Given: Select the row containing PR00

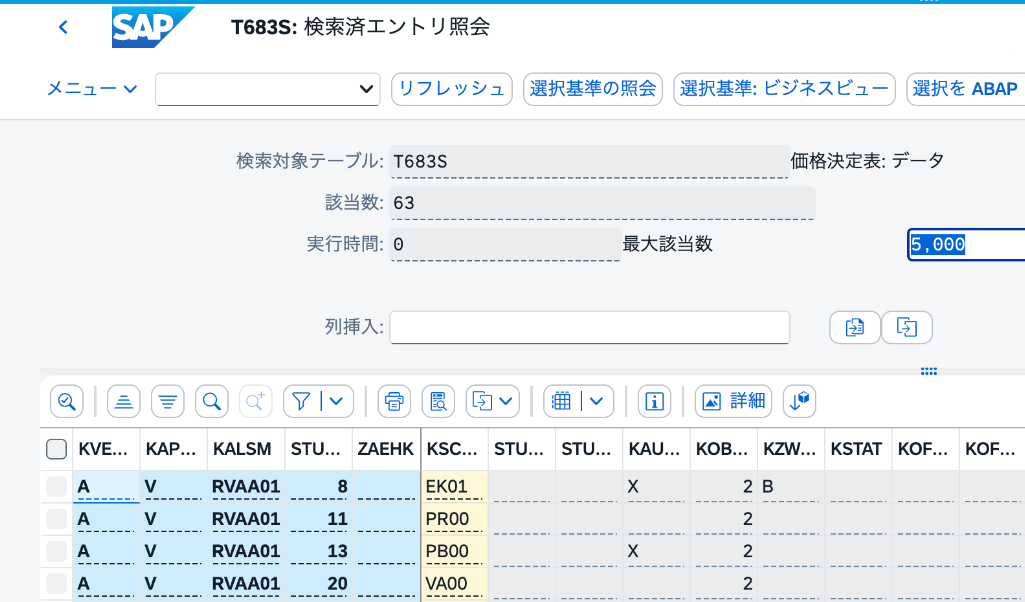Looking at the screenshot, I should [x=56, y=519].
